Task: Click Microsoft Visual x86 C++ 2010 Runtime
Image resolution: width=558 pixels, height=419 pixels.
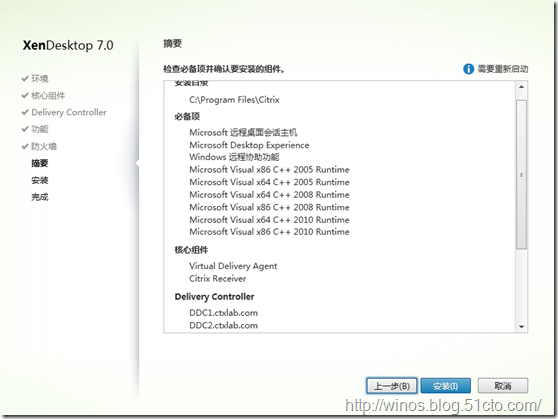Action: [269, 232]
